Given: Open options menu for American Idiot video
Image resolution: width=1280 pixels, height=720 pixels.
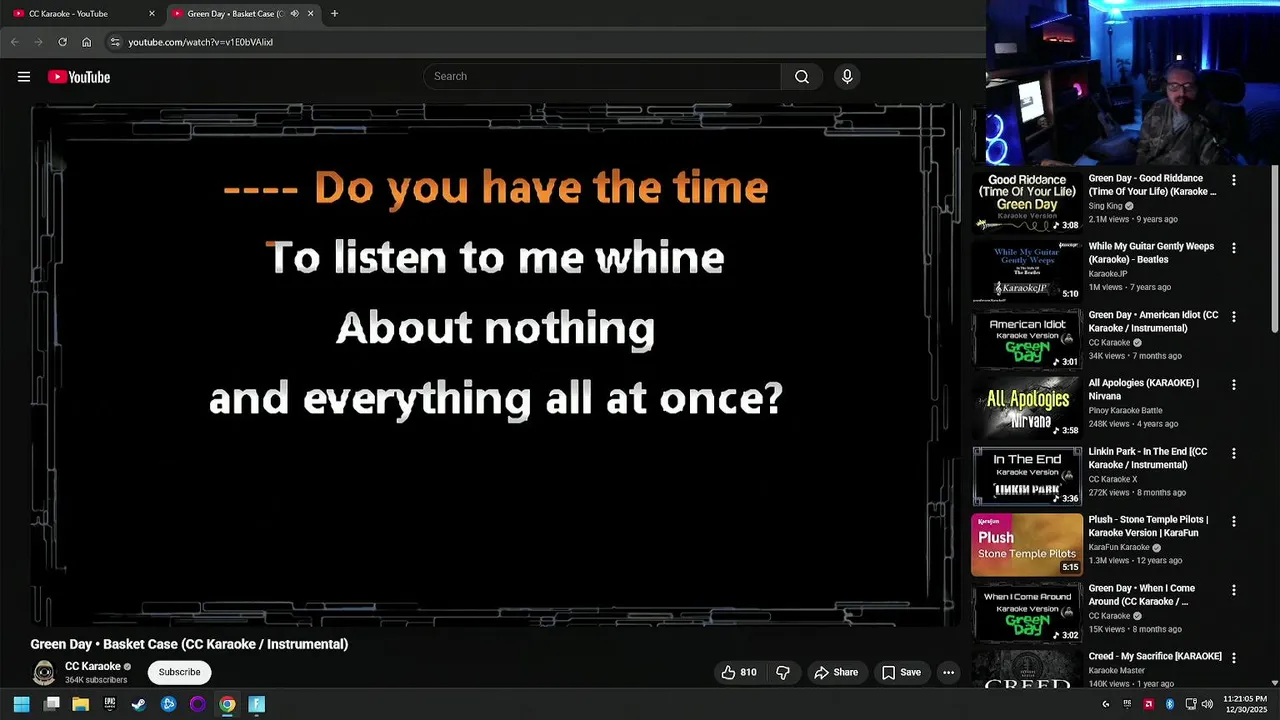Looking at the screenshot, I should point(1233,316).
